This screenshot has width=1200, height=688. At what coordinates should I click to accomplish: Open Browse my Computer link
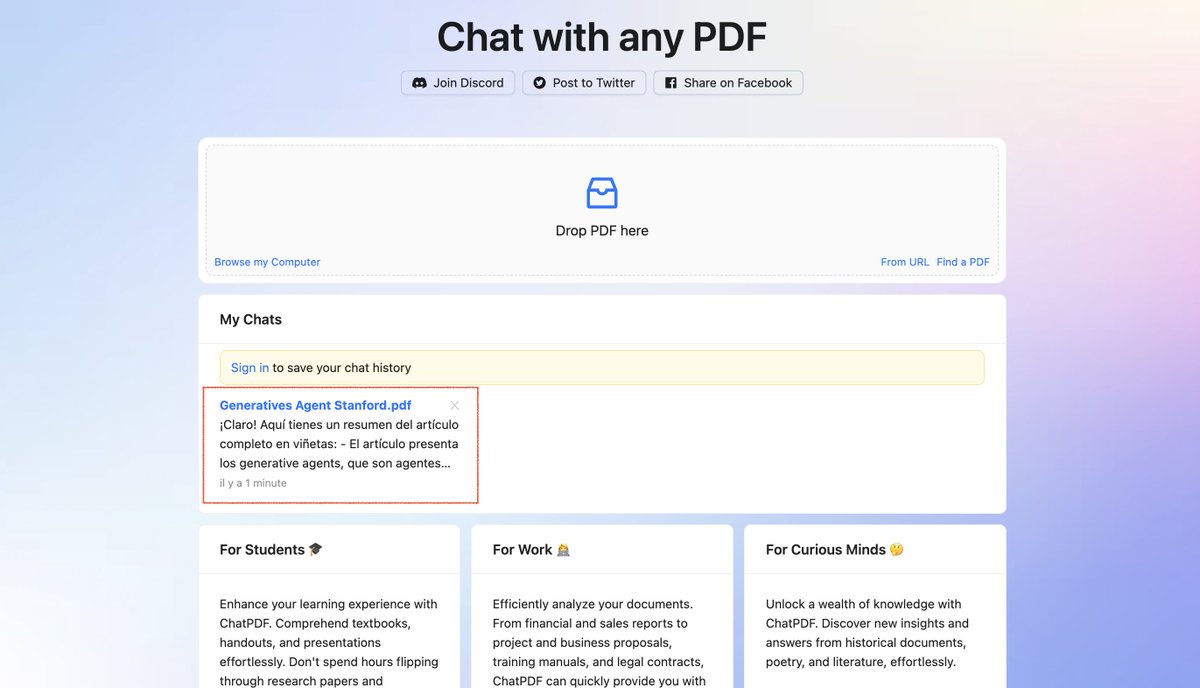tap(267, 262)
